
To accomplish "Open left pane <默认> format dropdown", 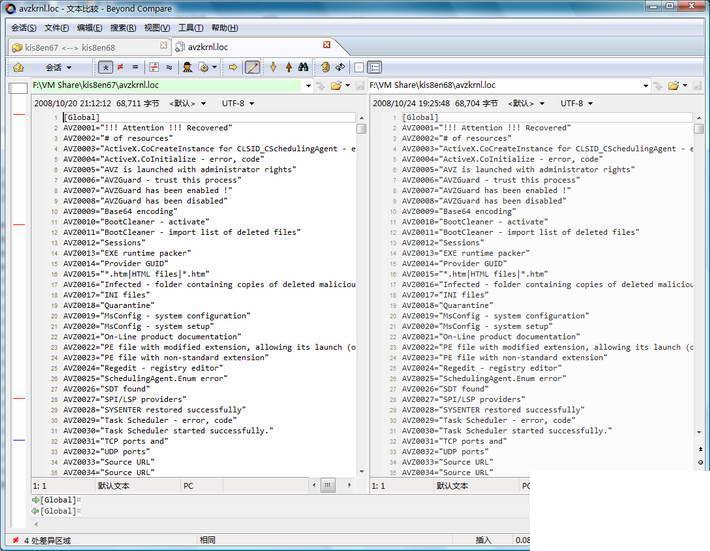I will click(187, 104).
